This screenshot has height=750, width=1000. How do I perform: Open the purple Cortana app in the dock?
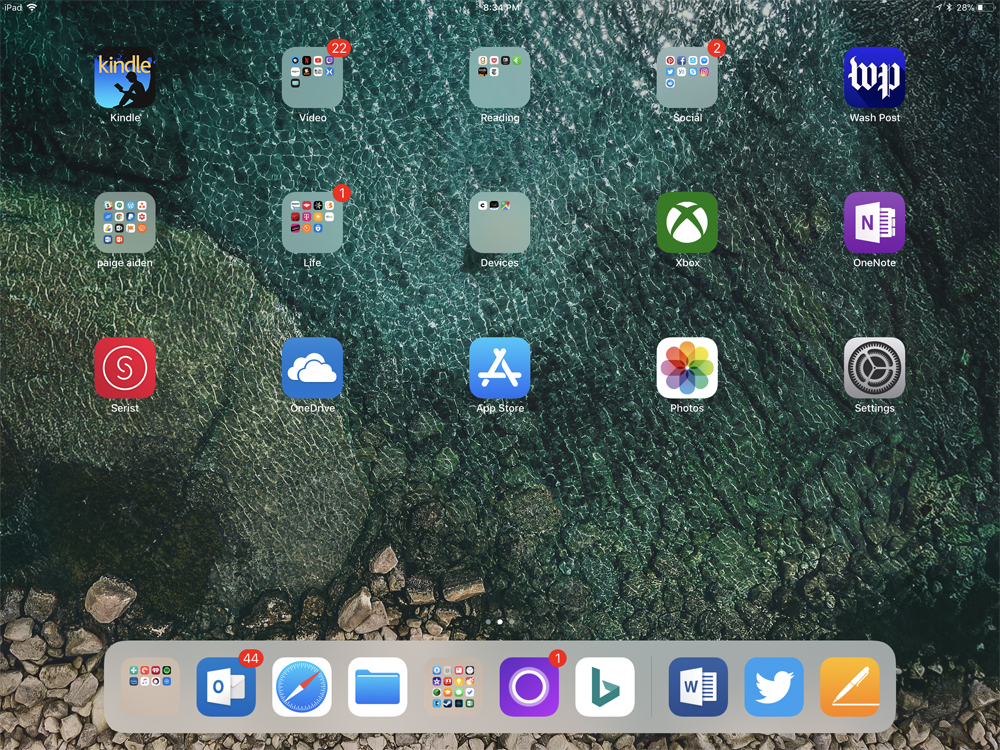529,687
